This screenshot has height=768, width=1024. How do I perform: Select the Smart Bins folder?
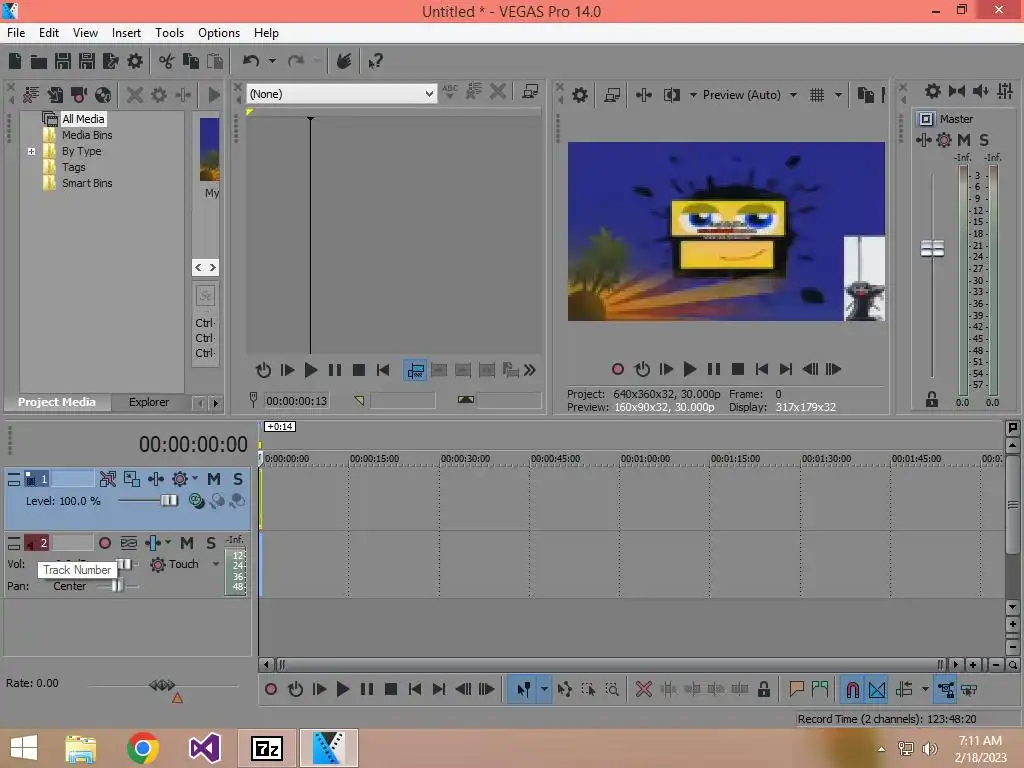pyautogui.click(x=87, y=183)
